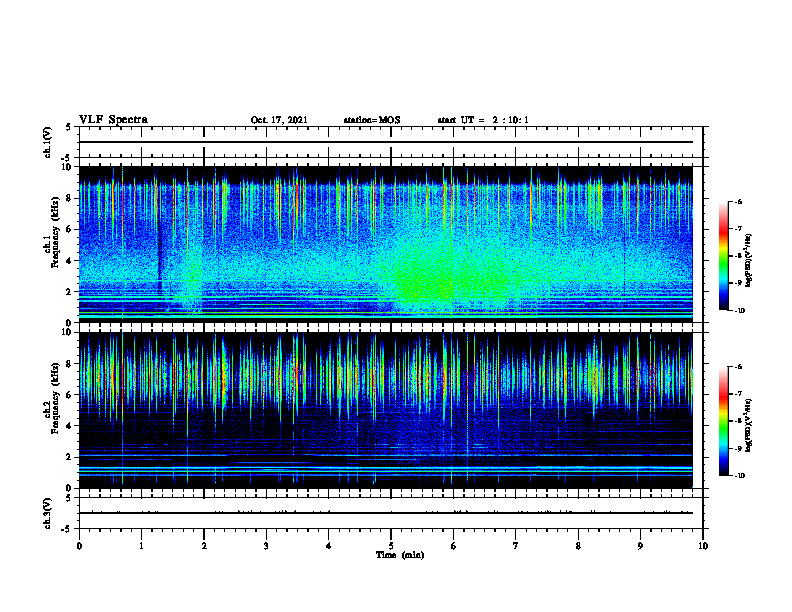The height and width of the screenshot is (612, 792).
Task: Click the 'VLF Spectra' title text
Action: [113, 120]
